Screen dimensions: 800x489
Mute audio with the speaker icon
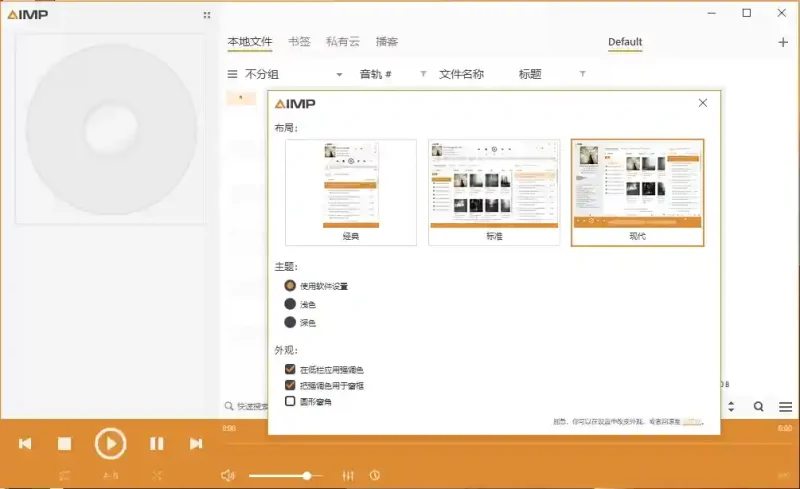[228, 476]
